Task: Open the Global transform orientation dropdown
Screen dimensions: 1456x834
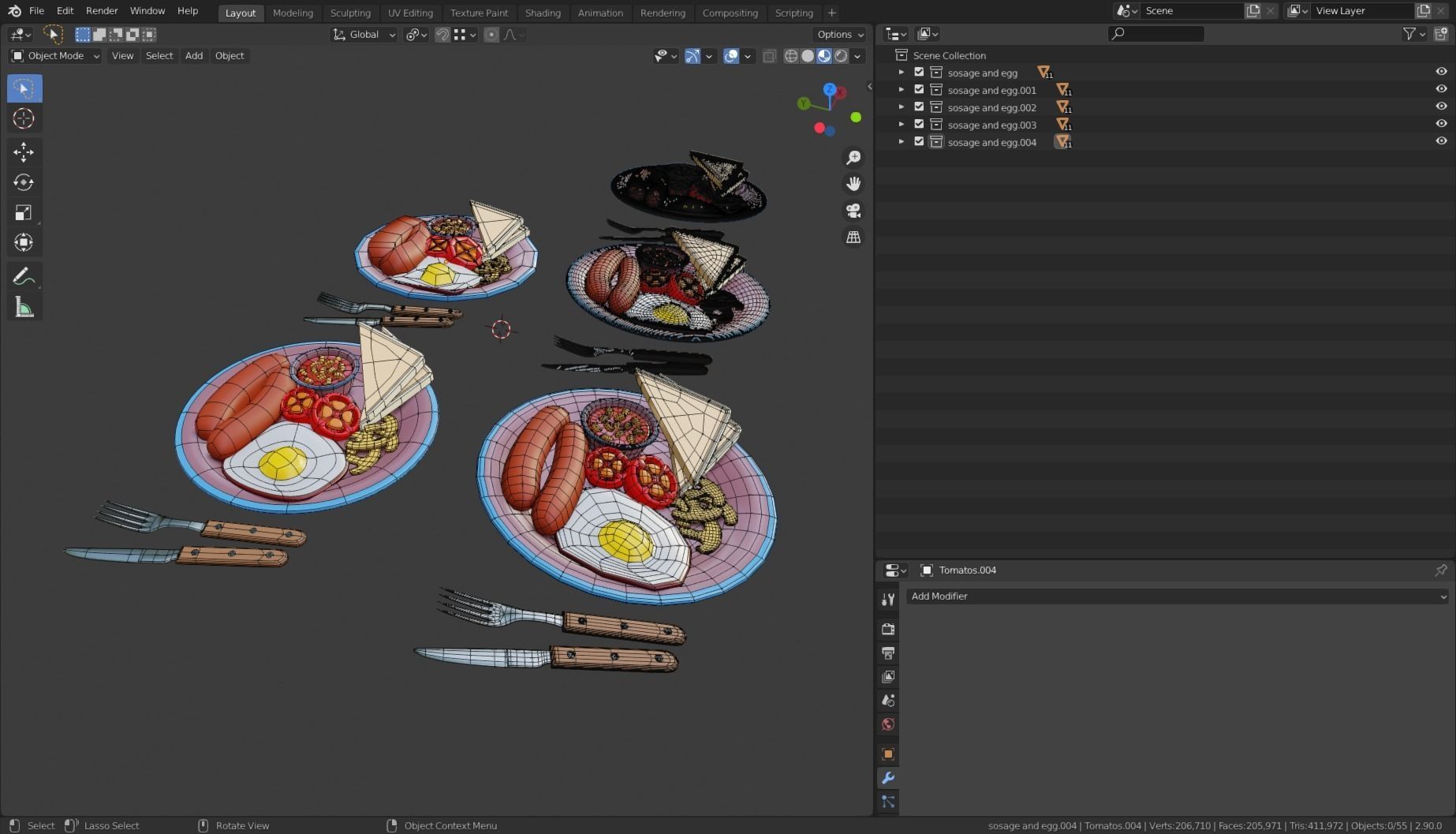Action: pyautogui.click(x=364, y=35)
